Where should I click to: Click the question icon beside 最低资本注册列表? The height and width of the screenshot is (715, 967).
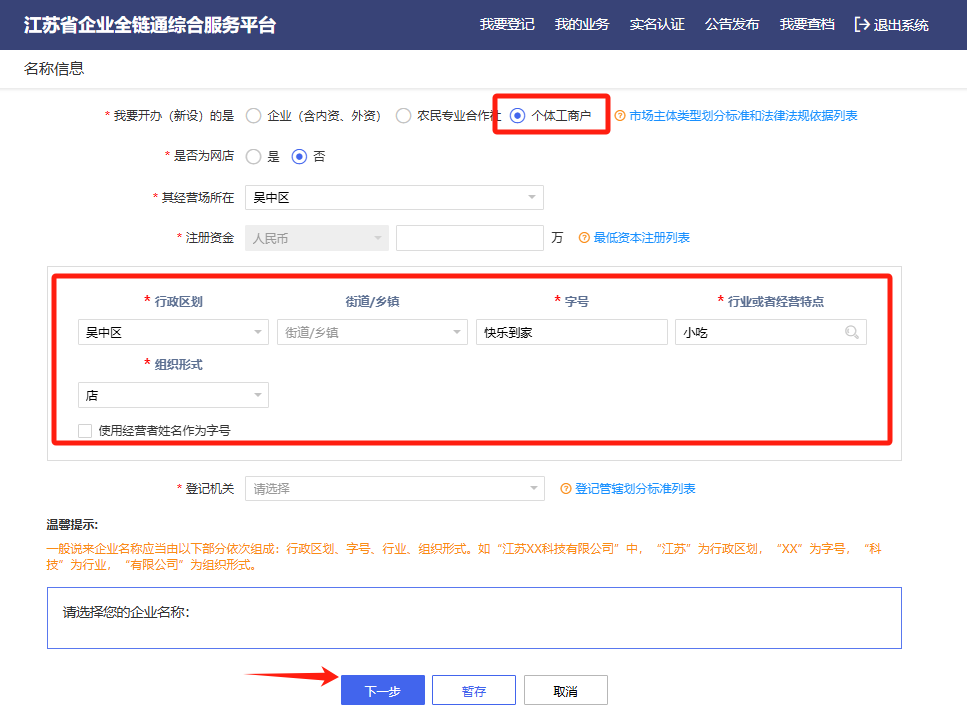[584, 238]
